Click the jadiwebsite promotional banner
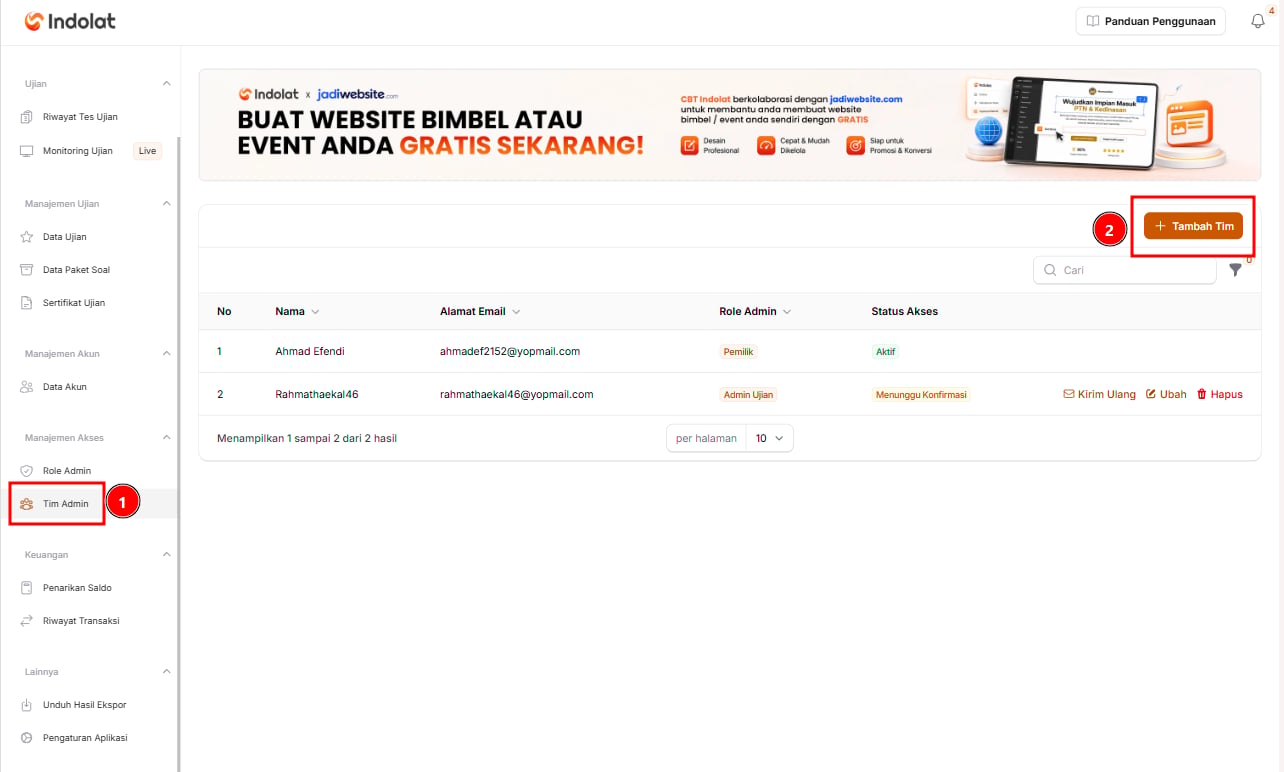Image resolution: width=1284 pixels, height=772 pixels. tap(730, 124)
